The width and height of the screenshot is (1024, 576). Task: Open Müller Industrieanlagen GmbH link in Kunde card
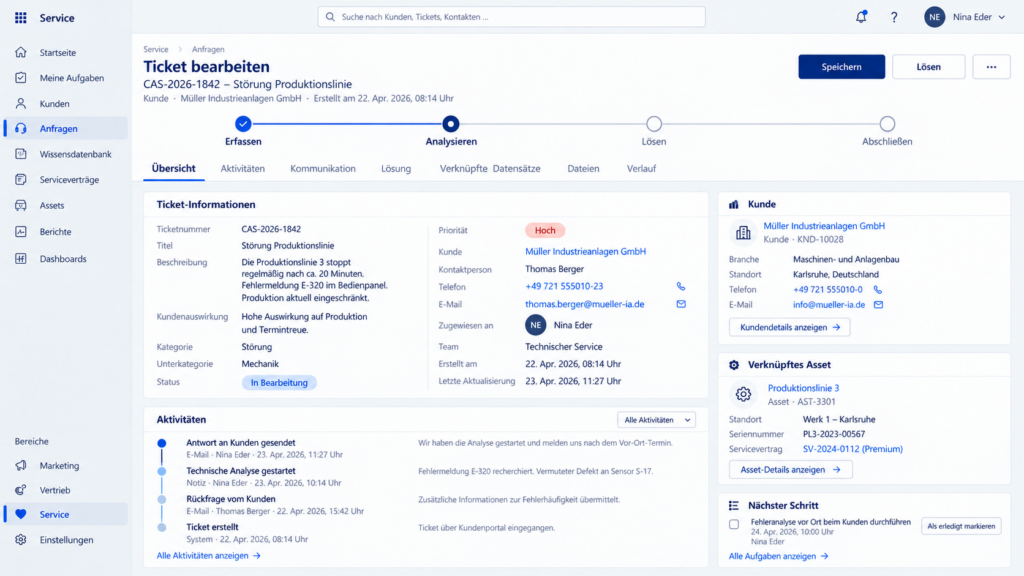pyautogui.click(x=824, y=226)
